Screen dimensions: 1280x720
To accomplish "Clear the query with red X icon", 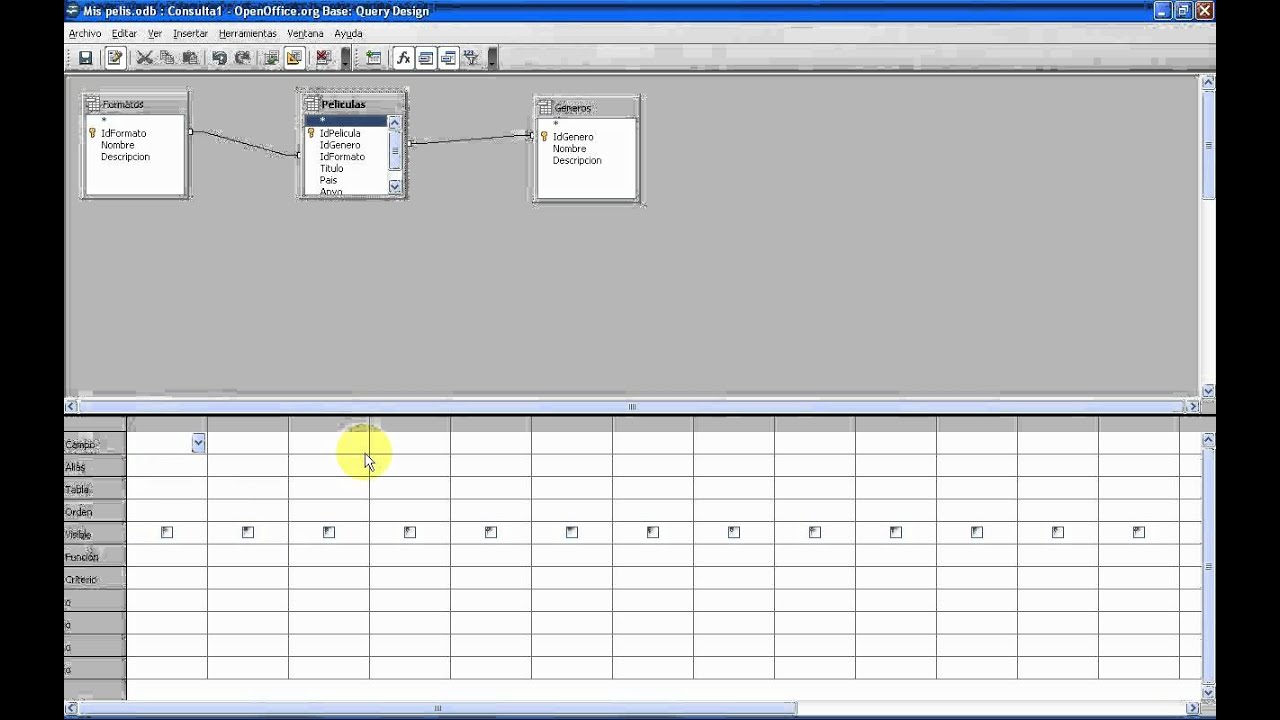I will tap(323, 58).
